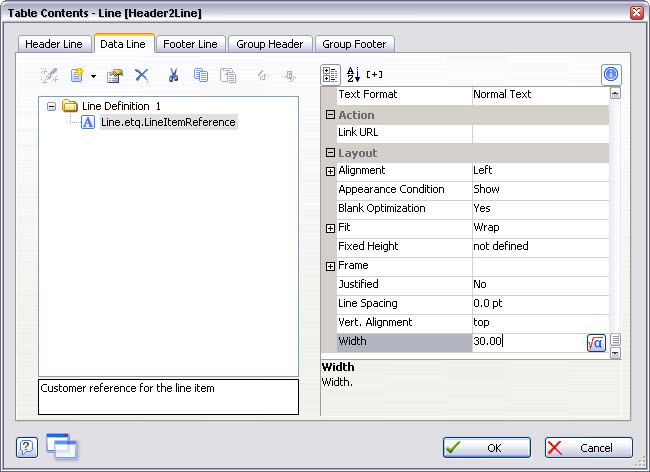Collapse the Action property section
This screenshot has height=472, width=650.
pos(330,115)
